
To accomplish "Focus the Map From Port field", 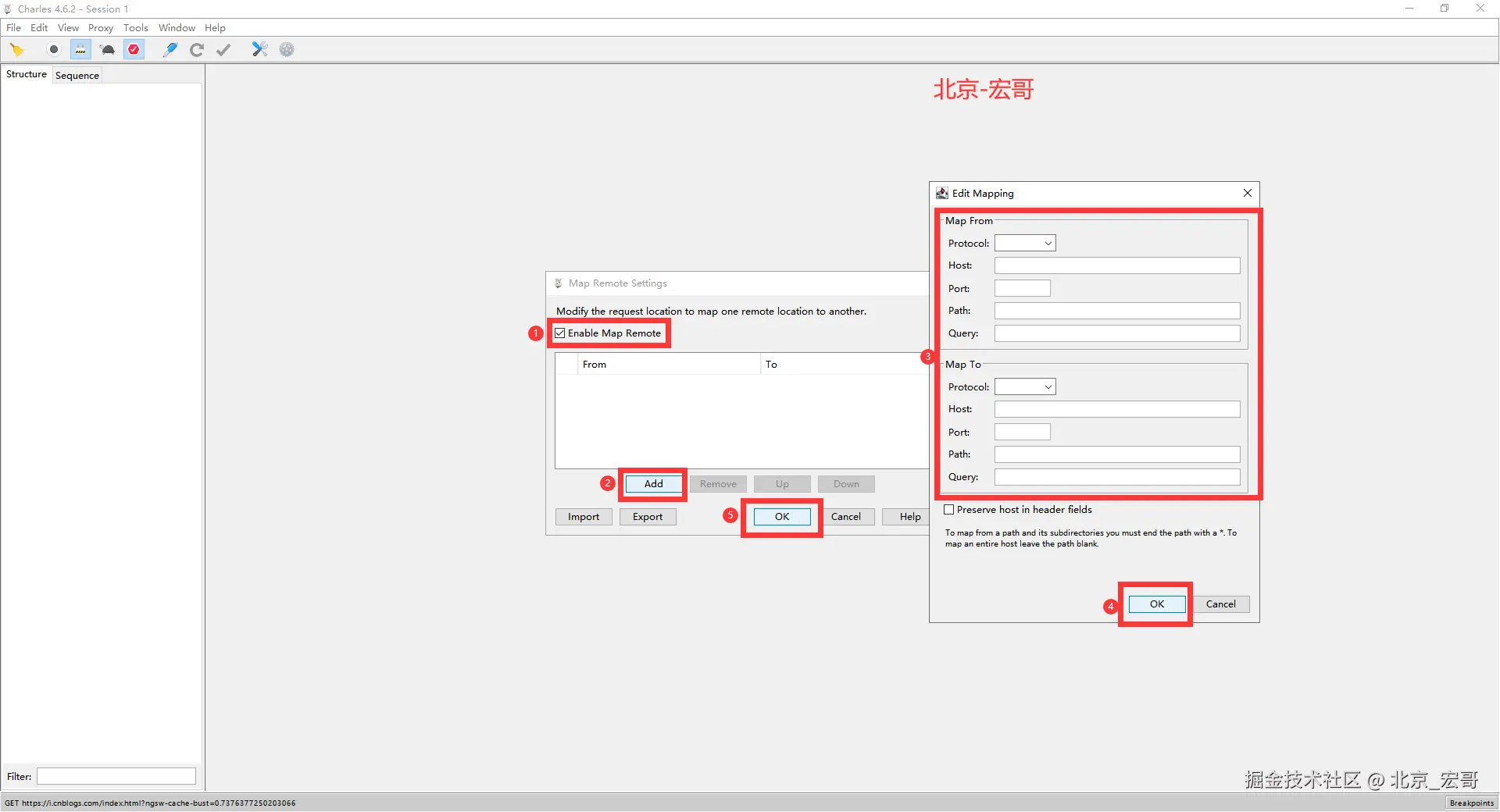I will click(1023, 289).
